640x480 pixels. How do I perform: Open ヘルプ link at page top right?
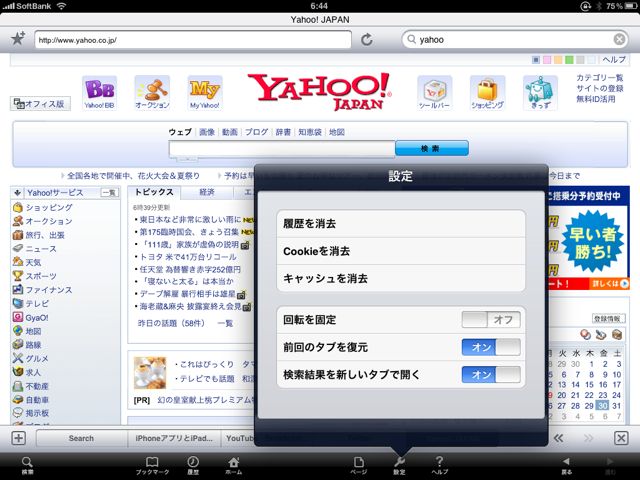(x=614, y=60)
